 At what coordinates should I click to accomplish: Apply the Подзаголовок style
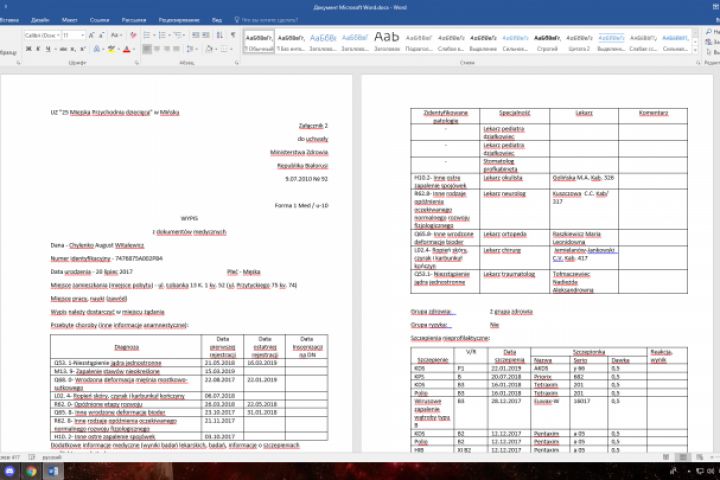click(x=419, y=42)
